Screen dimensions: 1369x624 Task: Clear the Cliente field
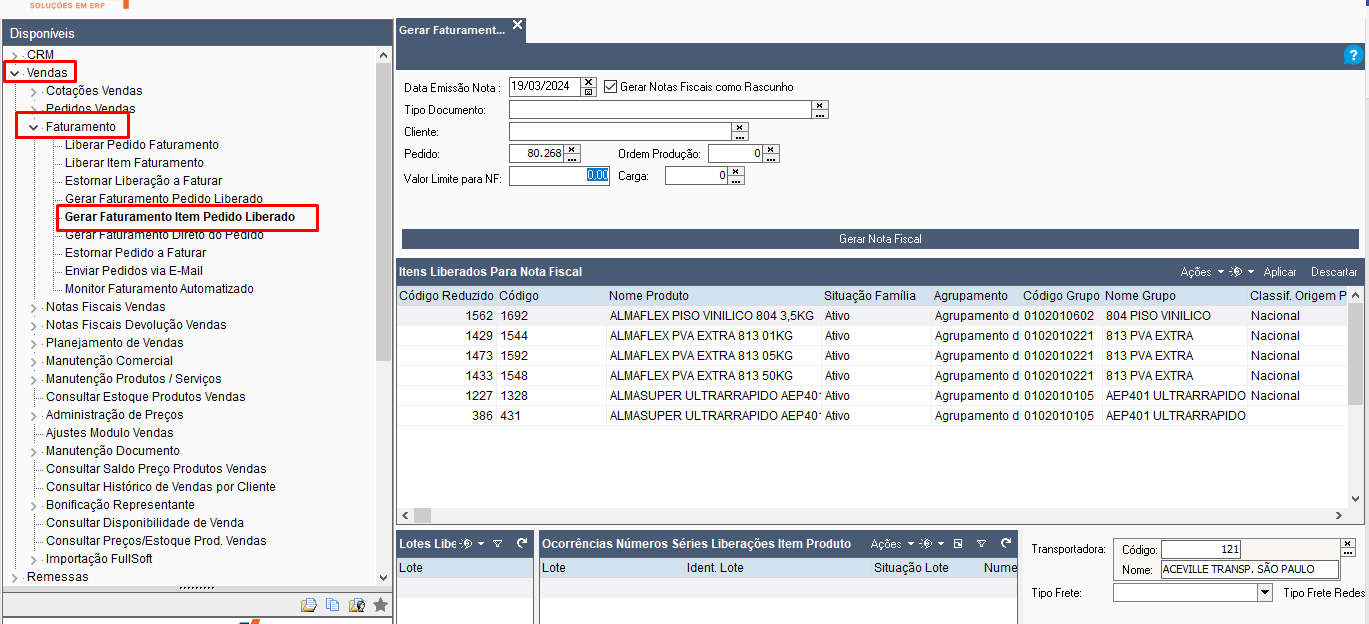click(740, 127)
